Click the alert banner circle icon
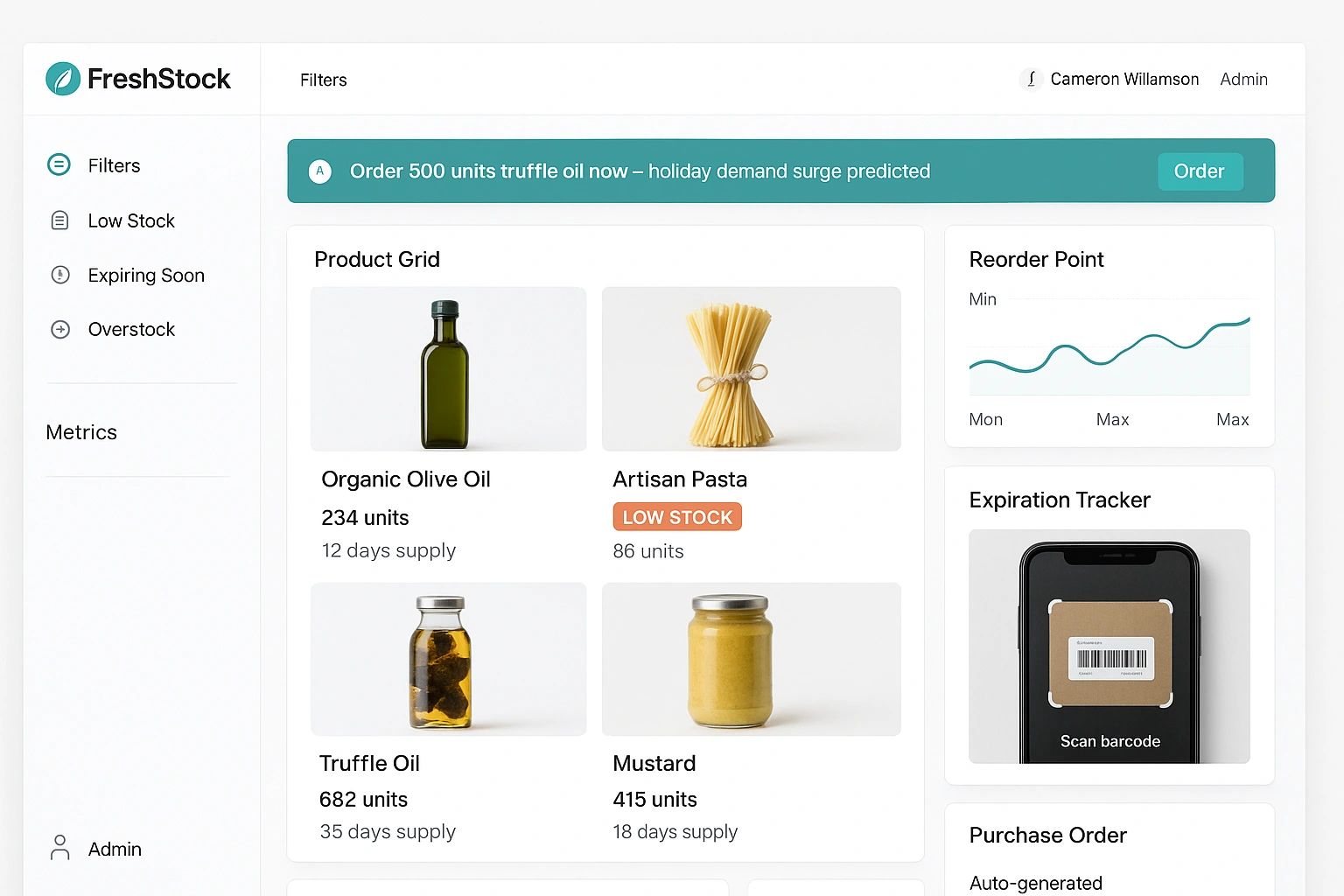Viewport: 1344px width, 896px height. pos(320,171)
